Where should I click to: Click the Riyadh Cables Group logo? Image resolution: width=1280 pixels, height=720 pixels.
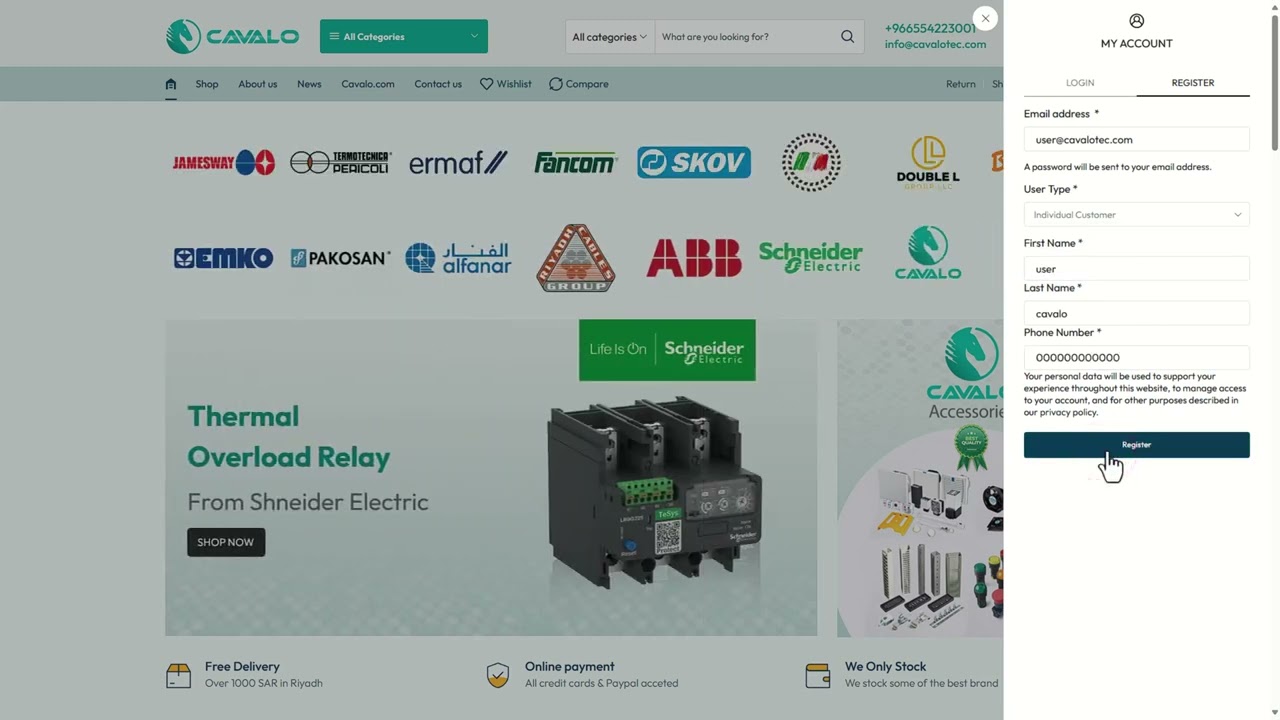click(x=575, y=258)
